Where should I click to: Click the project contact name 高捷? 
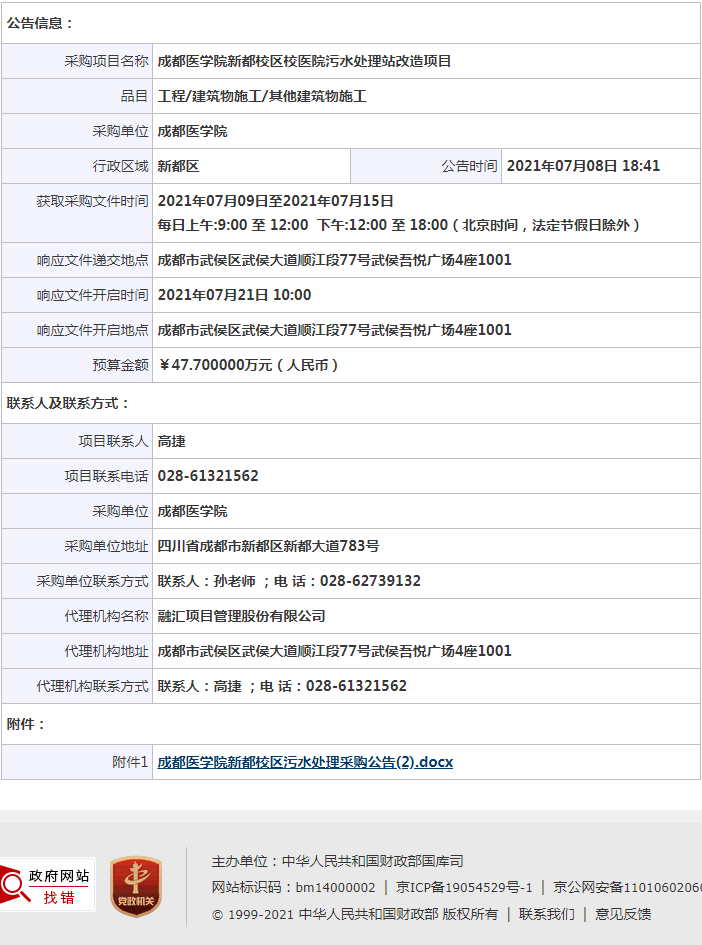tap(171, 441)
